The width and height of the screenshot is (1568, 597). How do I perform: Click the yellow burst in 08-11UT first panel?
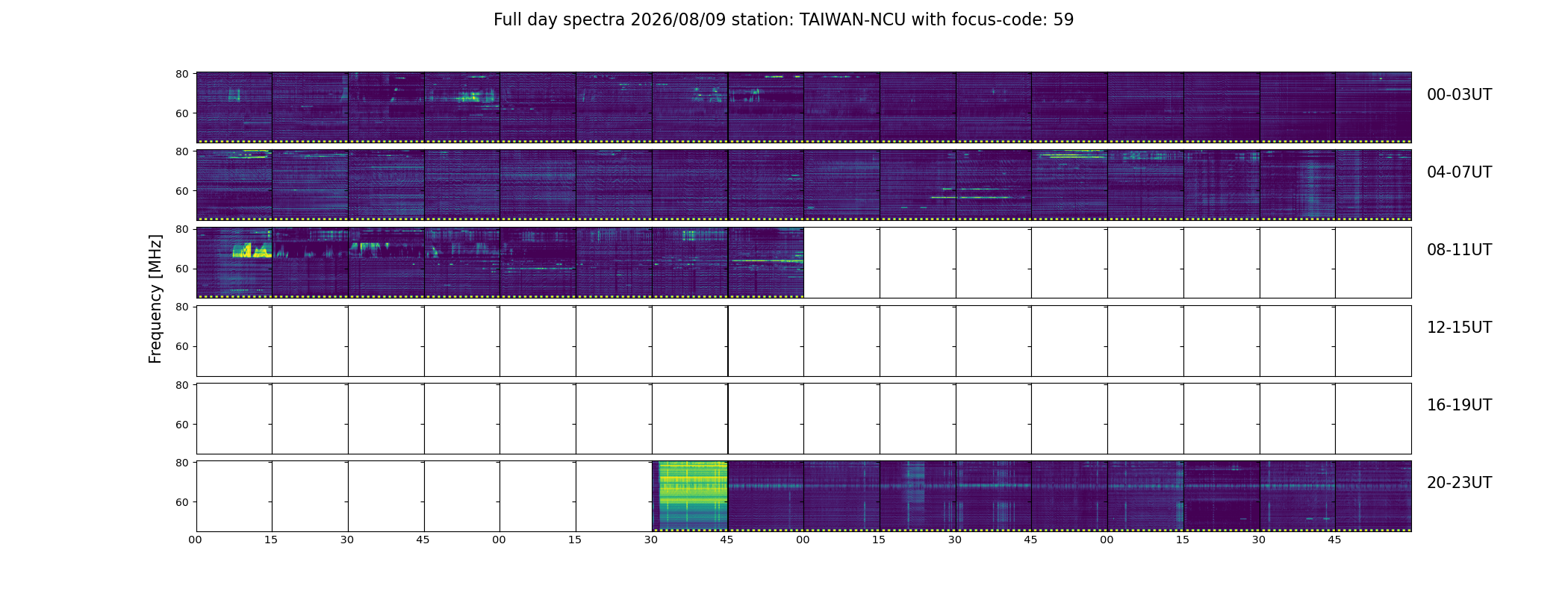[252, 251]
